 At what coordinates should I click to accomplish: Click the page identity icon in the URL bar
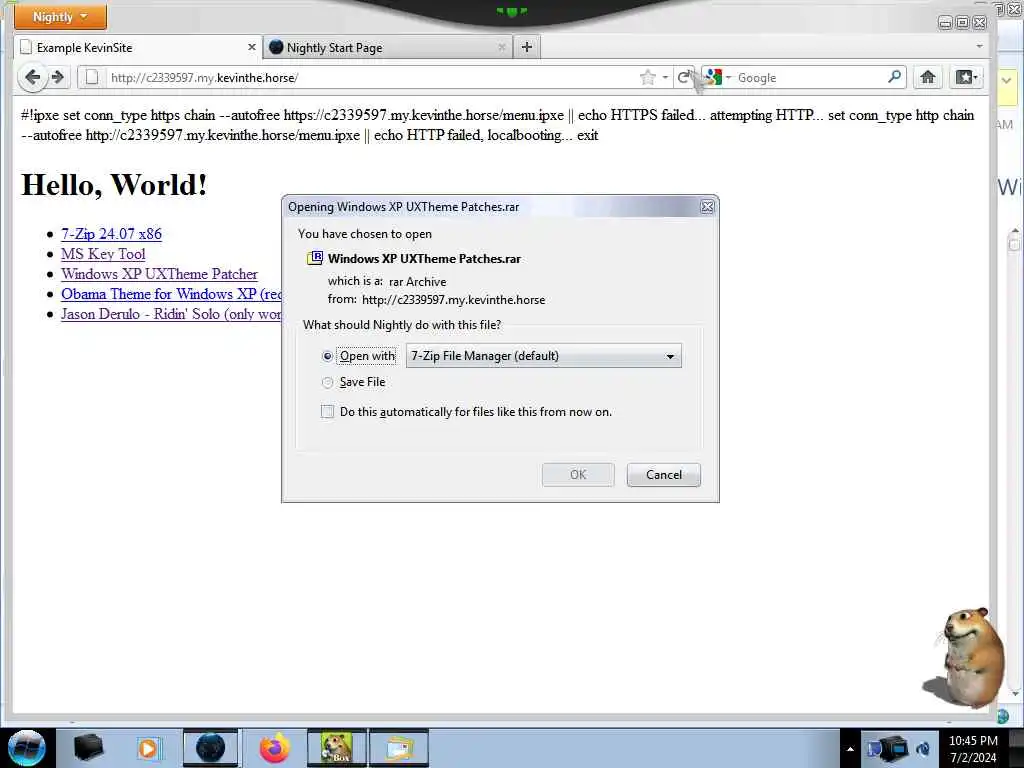click(x=92, y=77)
